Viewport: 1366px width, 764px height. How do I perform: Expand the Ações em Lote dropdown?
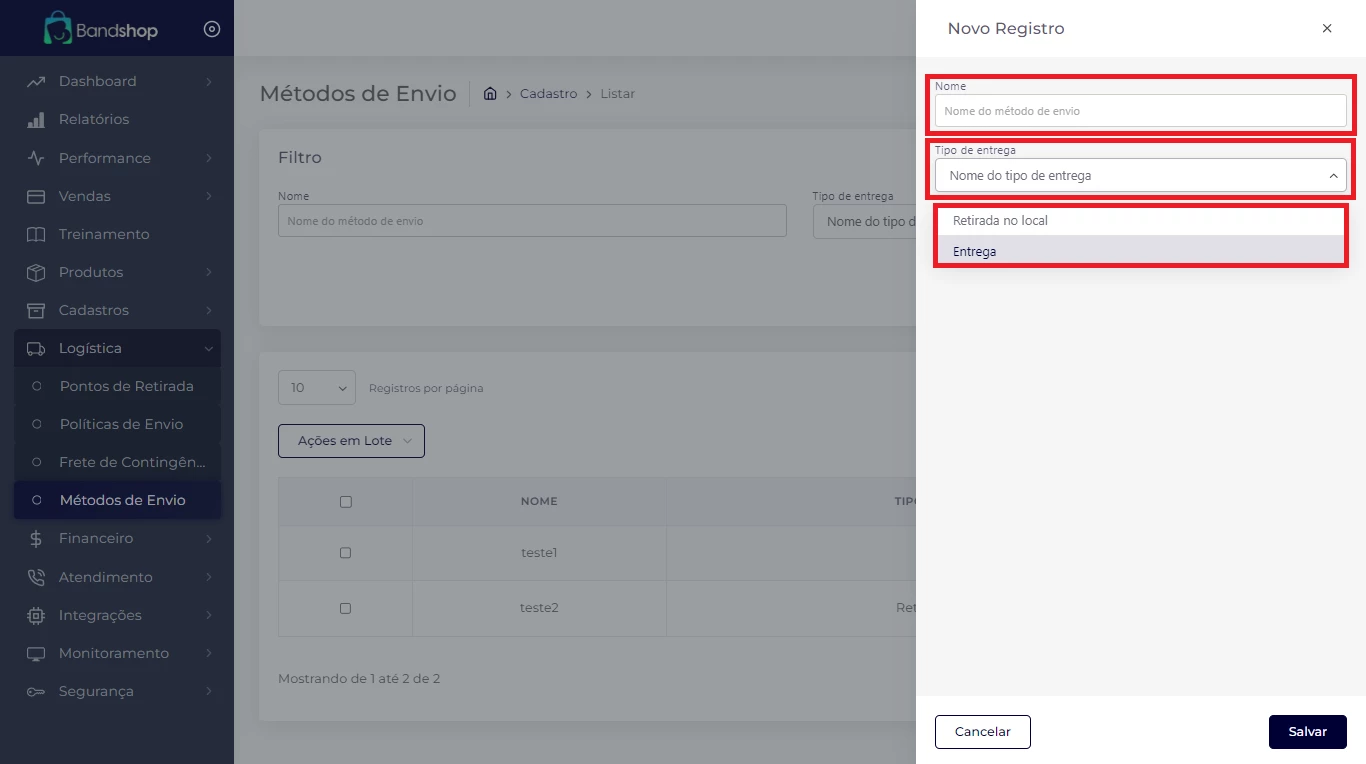pos(351,441)
